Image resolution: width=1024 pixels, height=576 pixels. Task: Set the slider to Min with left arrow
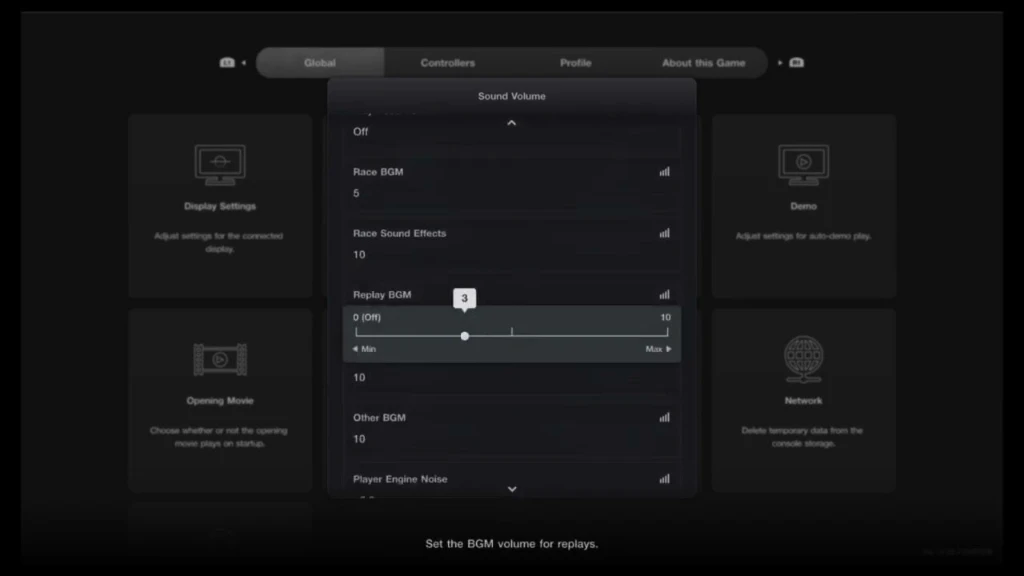(364, 349)
